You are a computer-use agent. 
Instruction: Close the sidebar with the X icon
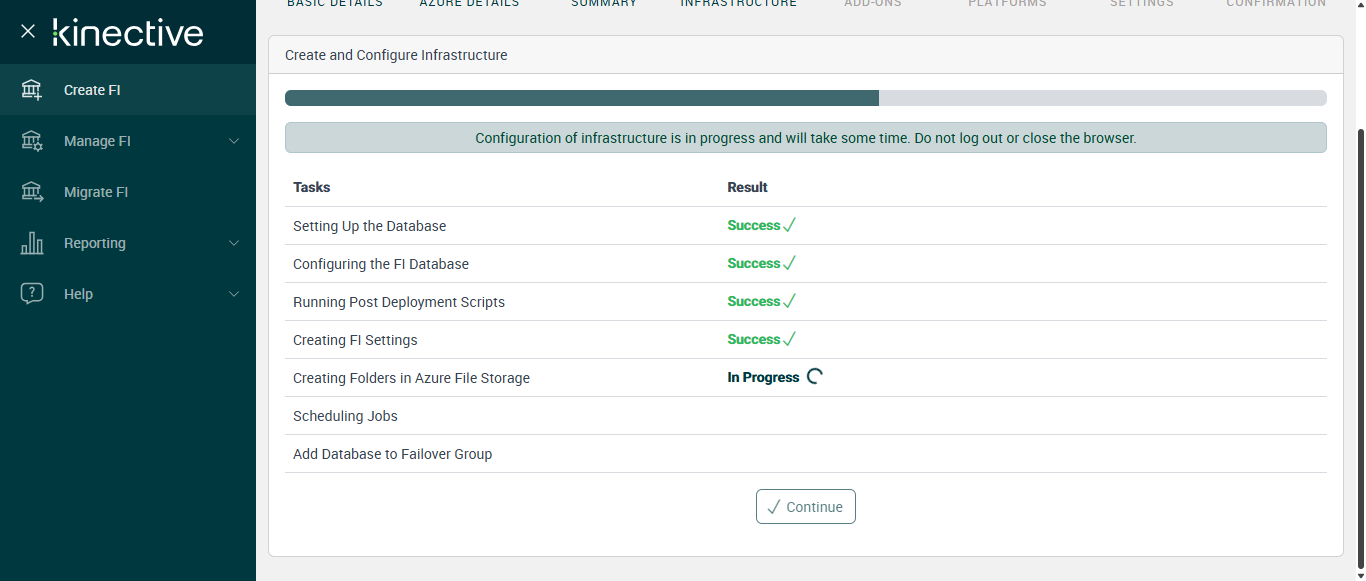pos(28,32)
